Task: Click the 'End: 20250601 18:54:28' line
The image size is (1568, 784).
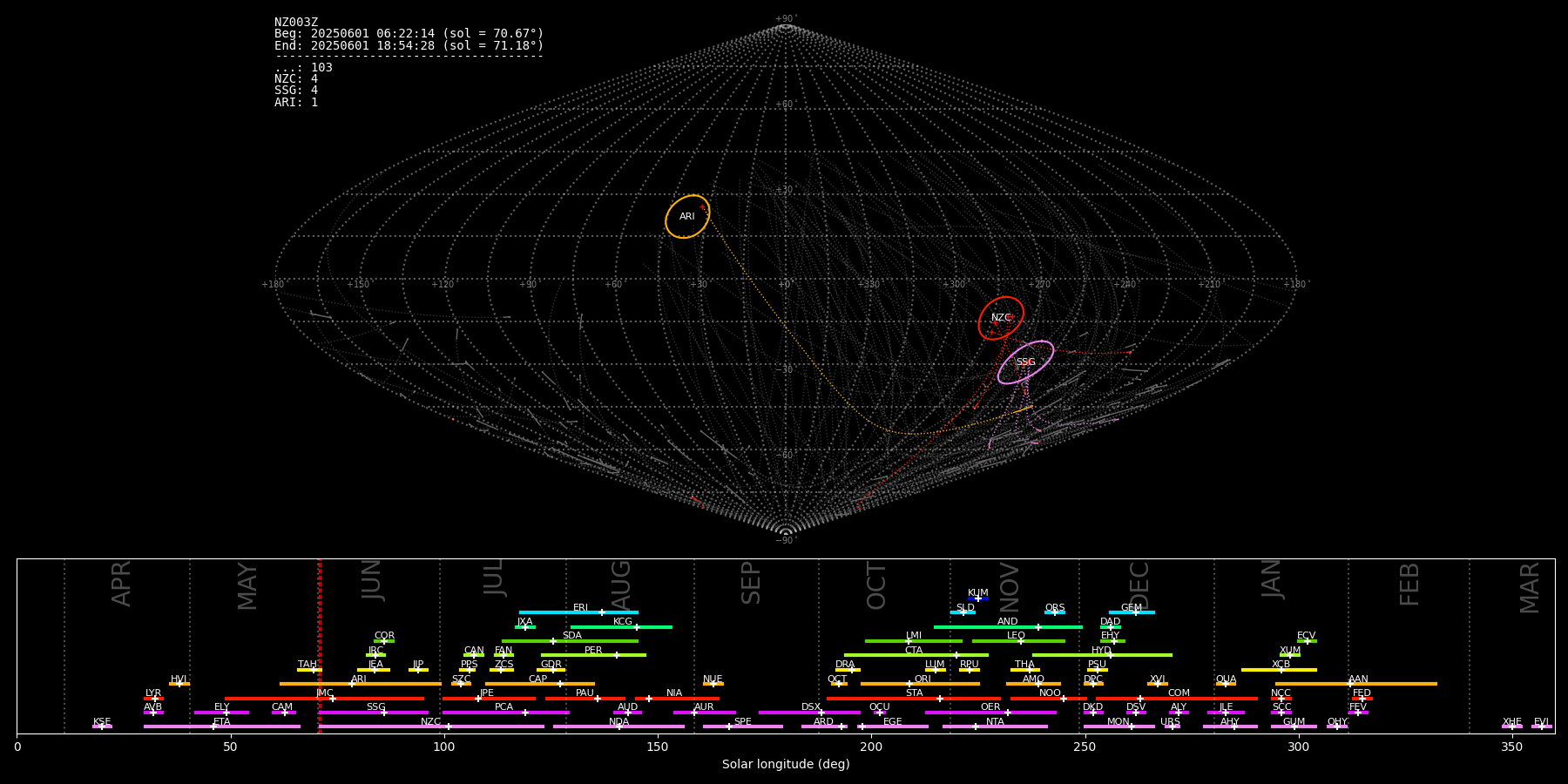Action: [x=409, y=45]
